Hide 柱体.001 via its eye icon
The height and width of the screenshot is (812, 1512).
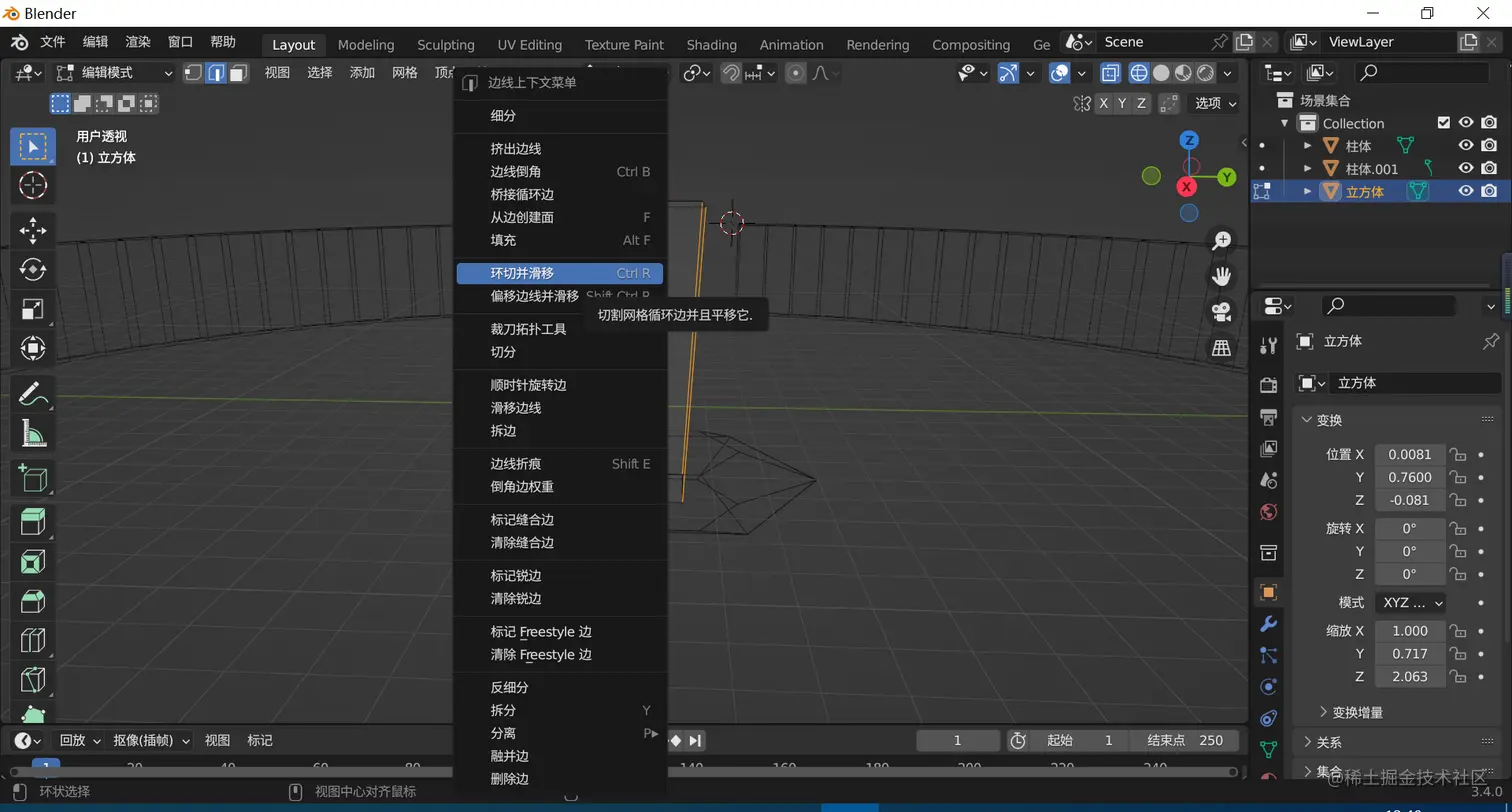click(1466, 169)
